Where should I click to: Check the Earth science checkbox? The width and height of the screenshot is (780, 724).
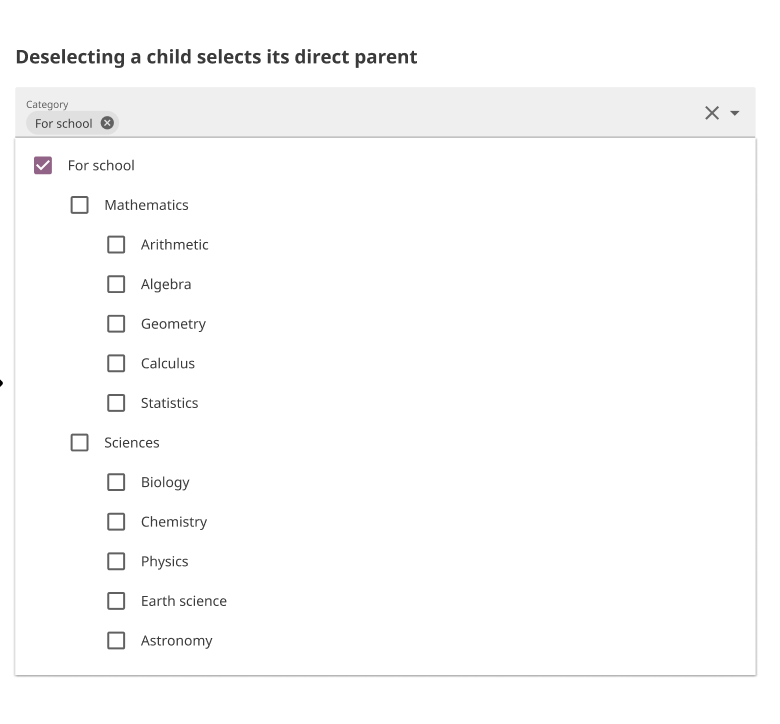(x=116, y=601)
